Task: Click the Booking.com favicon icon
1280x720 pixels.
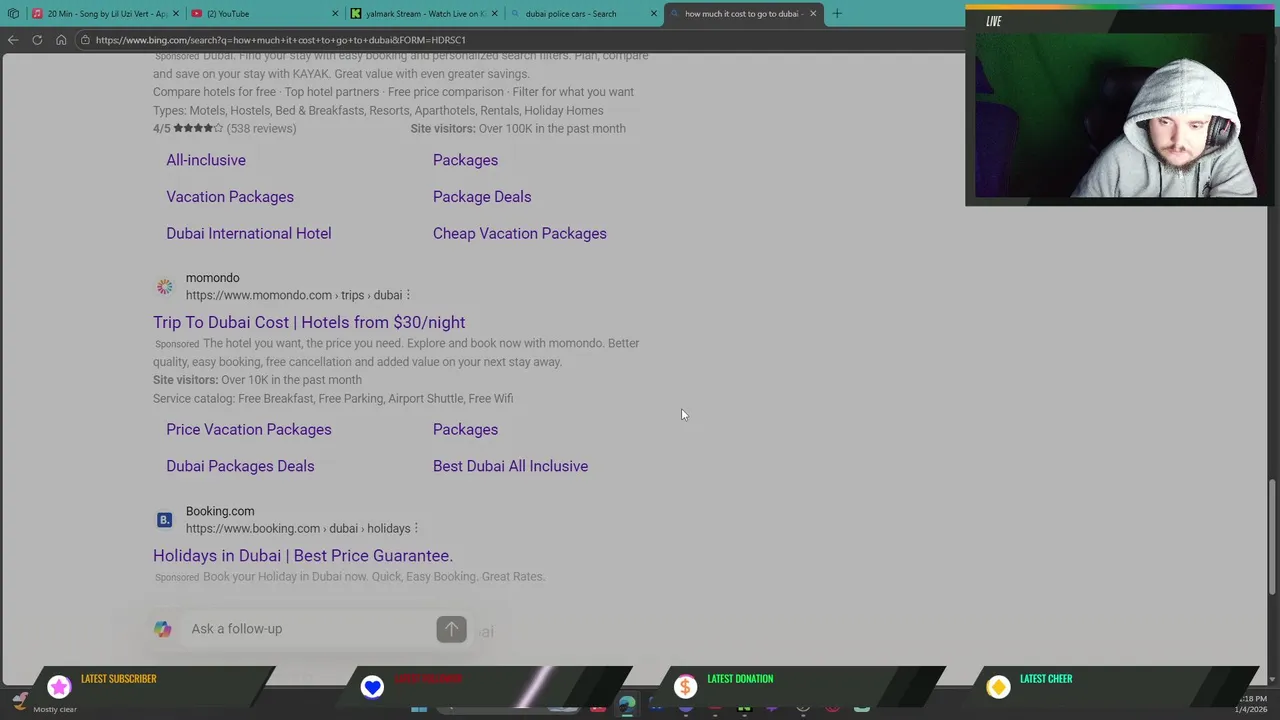Action: 165,520
